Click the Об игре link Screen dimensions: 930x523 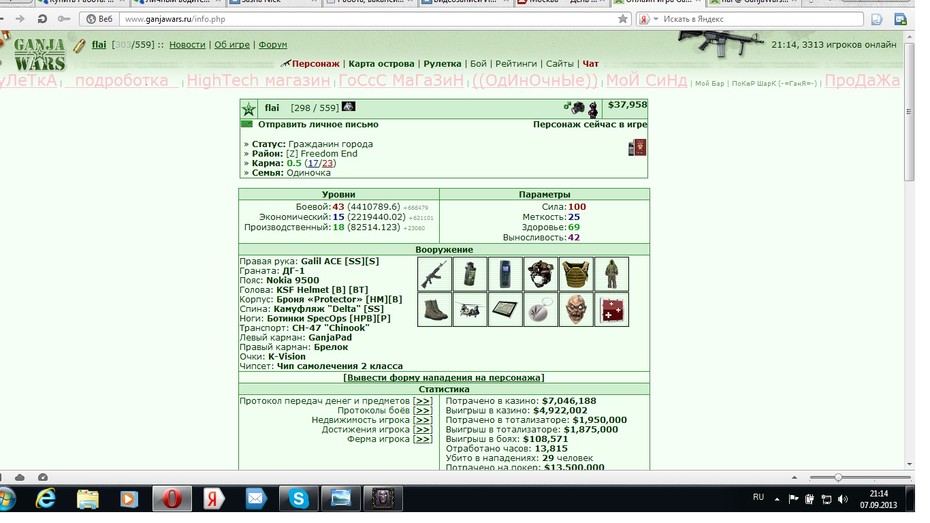click(x=232, y=44)
